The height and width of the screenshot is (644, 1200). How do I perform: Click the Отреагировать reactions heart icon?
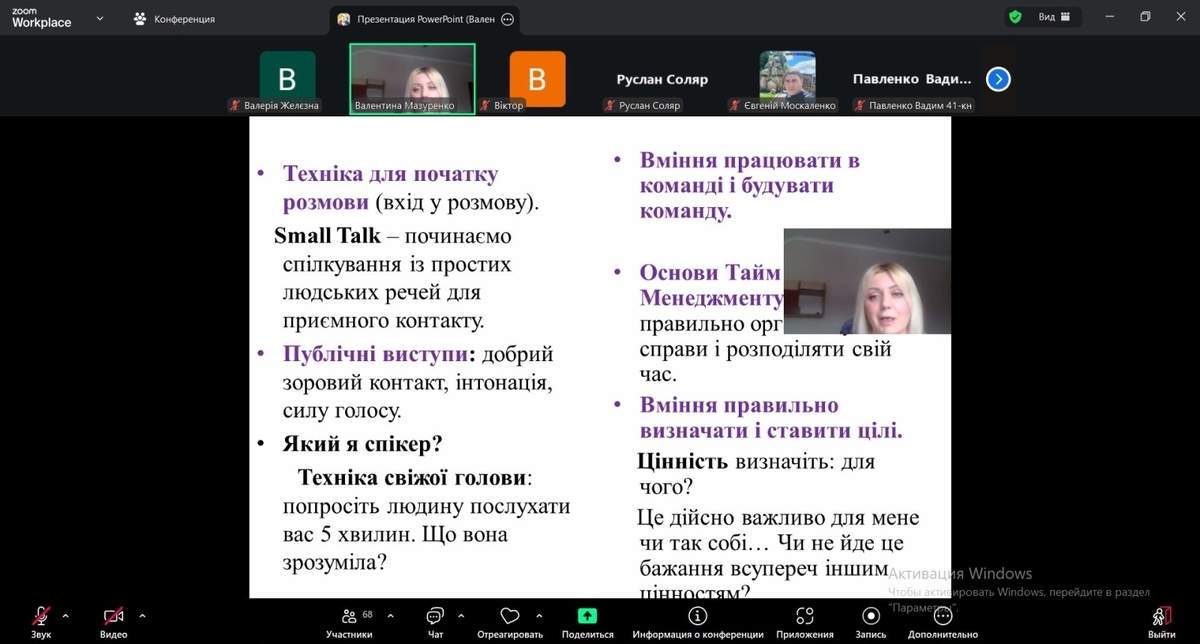pyautogui.click(x=510, y=617)
